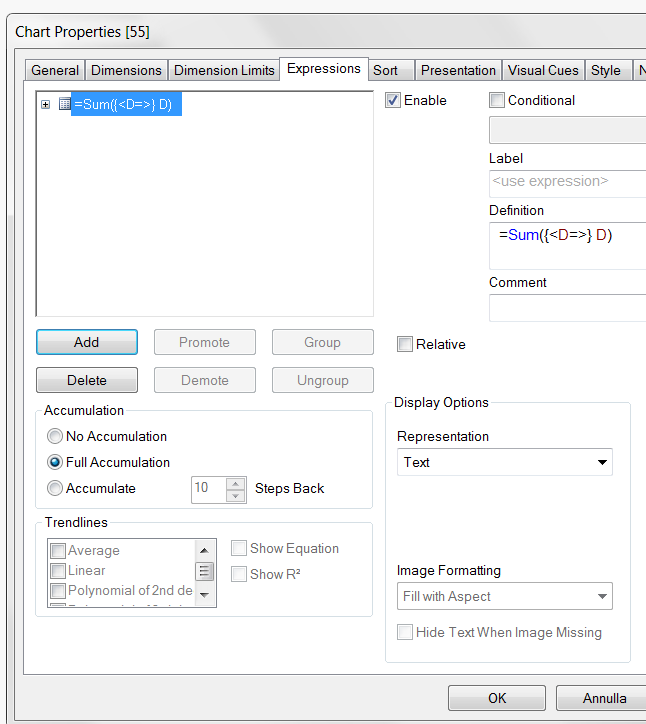Uncheck the Enable checkbox
646x724 pixels.
[393, 100]
